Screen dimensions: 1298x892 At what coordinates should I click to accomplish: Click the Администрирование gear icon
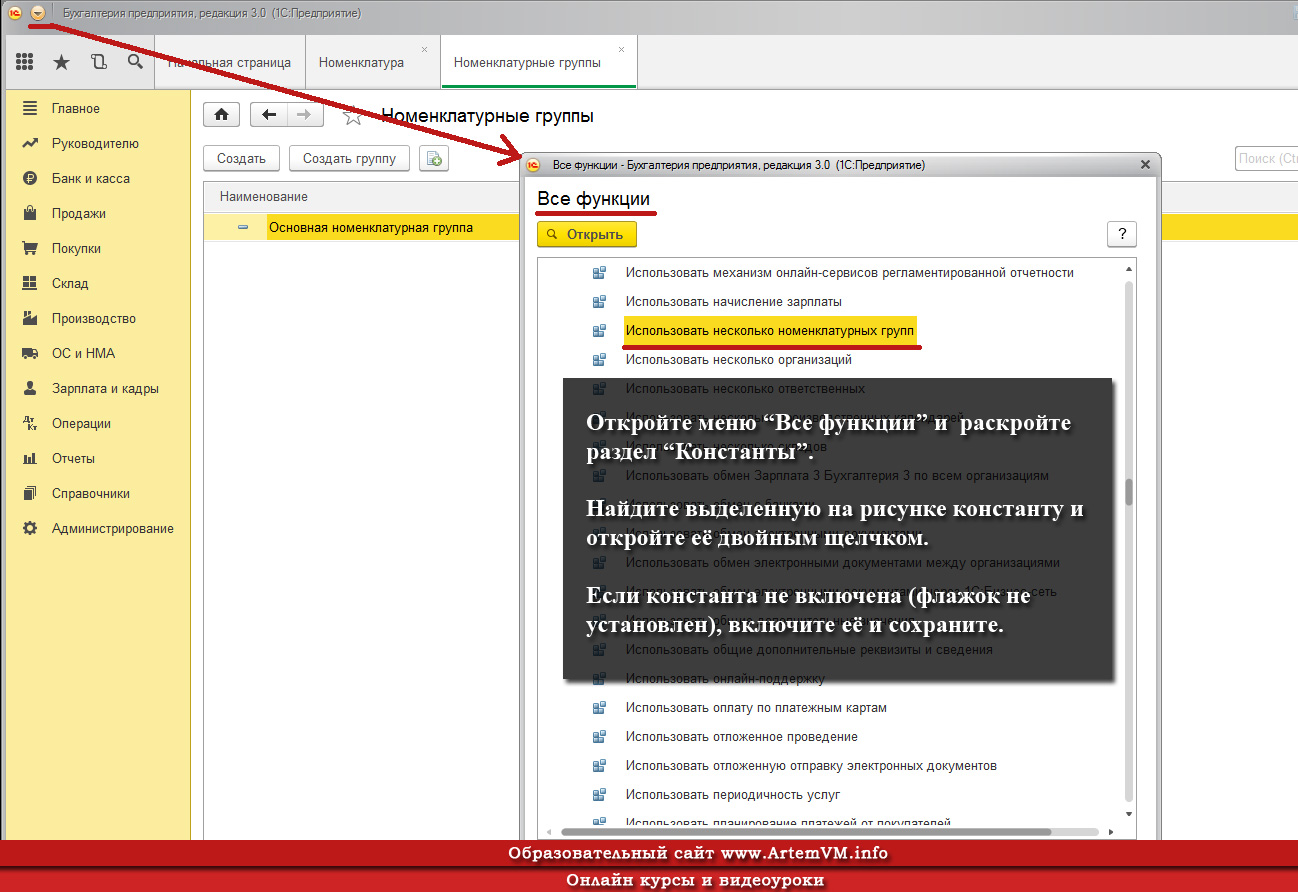tap(30, 528)
